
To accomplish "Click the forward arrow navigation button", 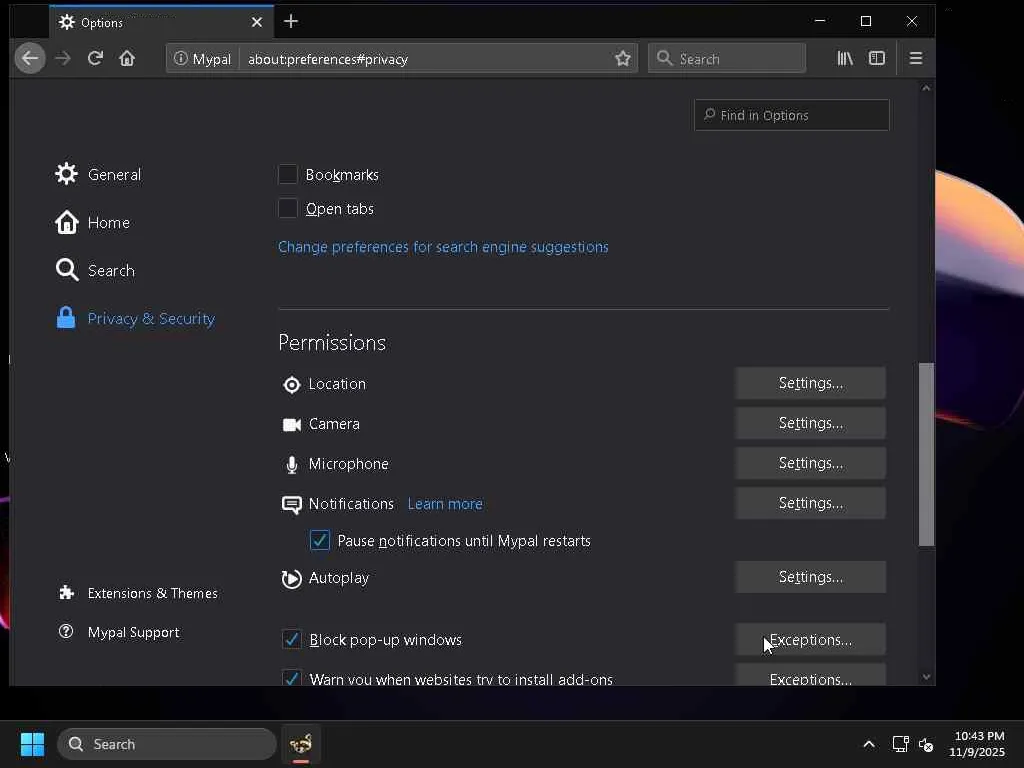I will tap(63, 59).
